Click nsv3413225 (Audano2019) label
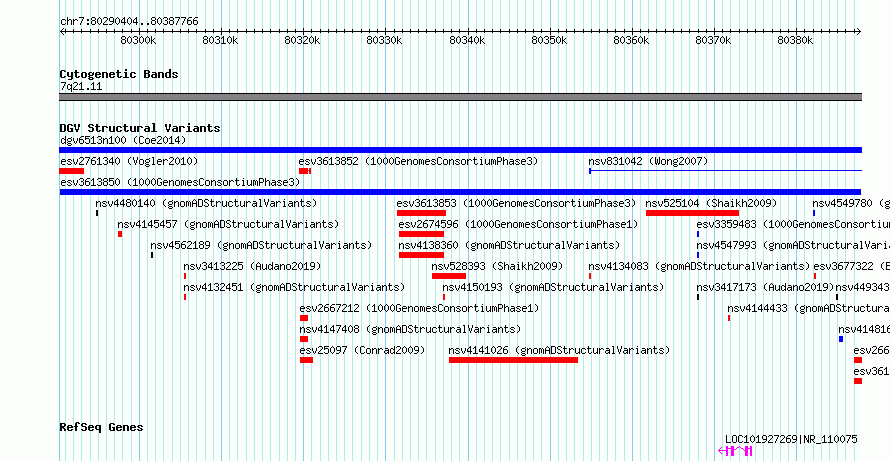Viewport: 890px width, 461px height. tap(252, 266)
